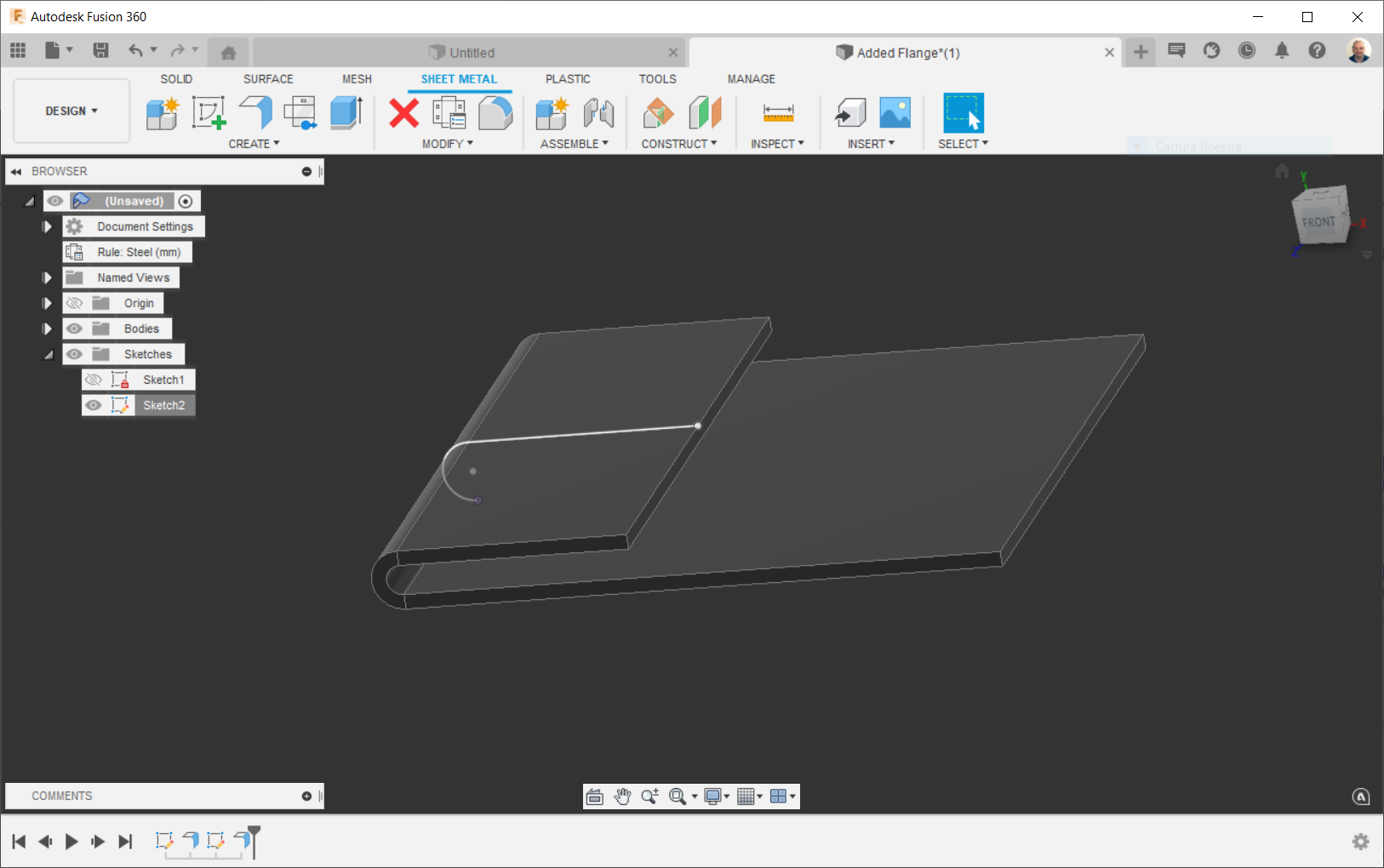Expand the Document Settings tree item
Viewport: 1384px width, 868px height.
click(47, 226)
